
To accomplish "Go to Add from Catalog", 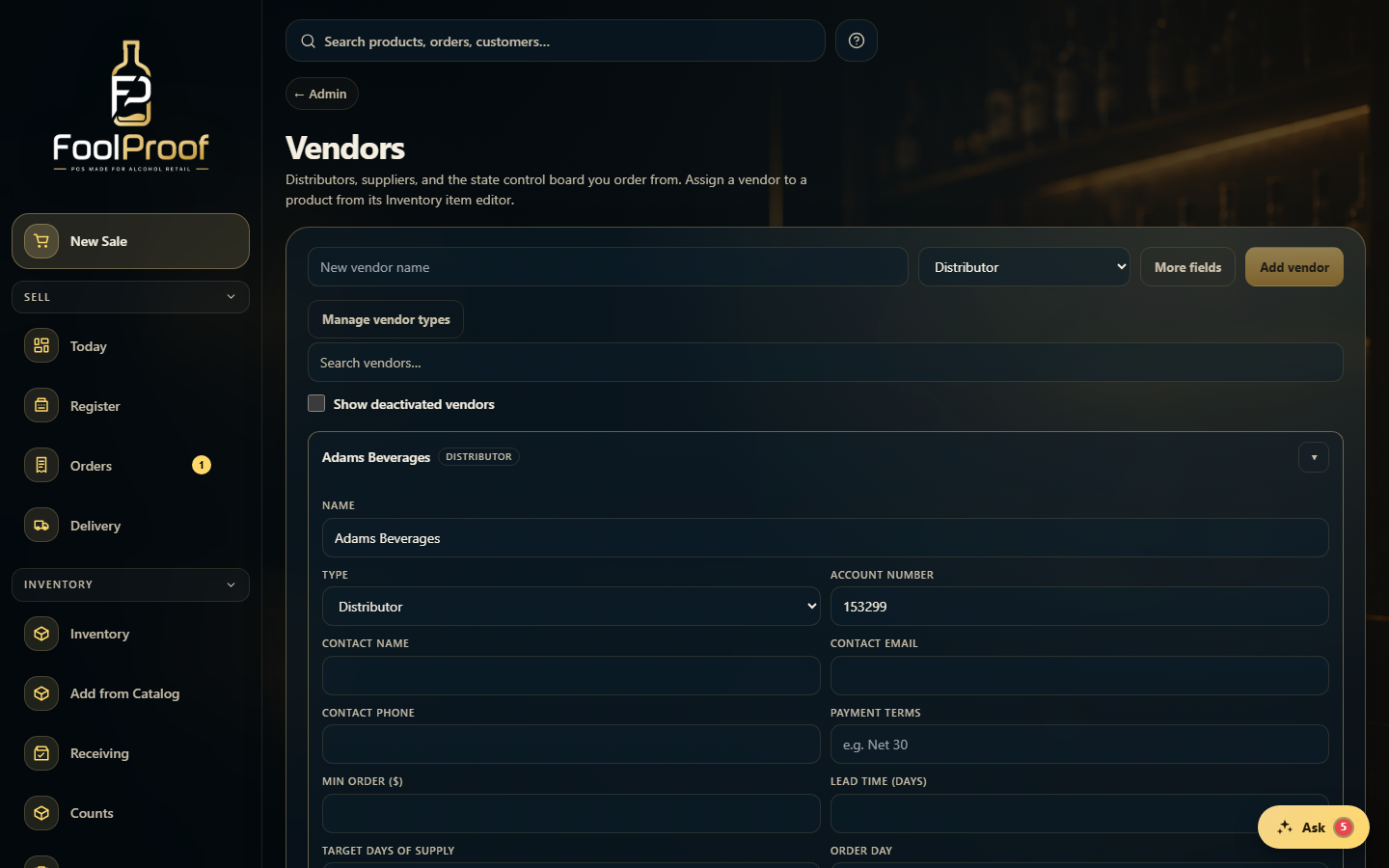I will click(x=130, y=692).
